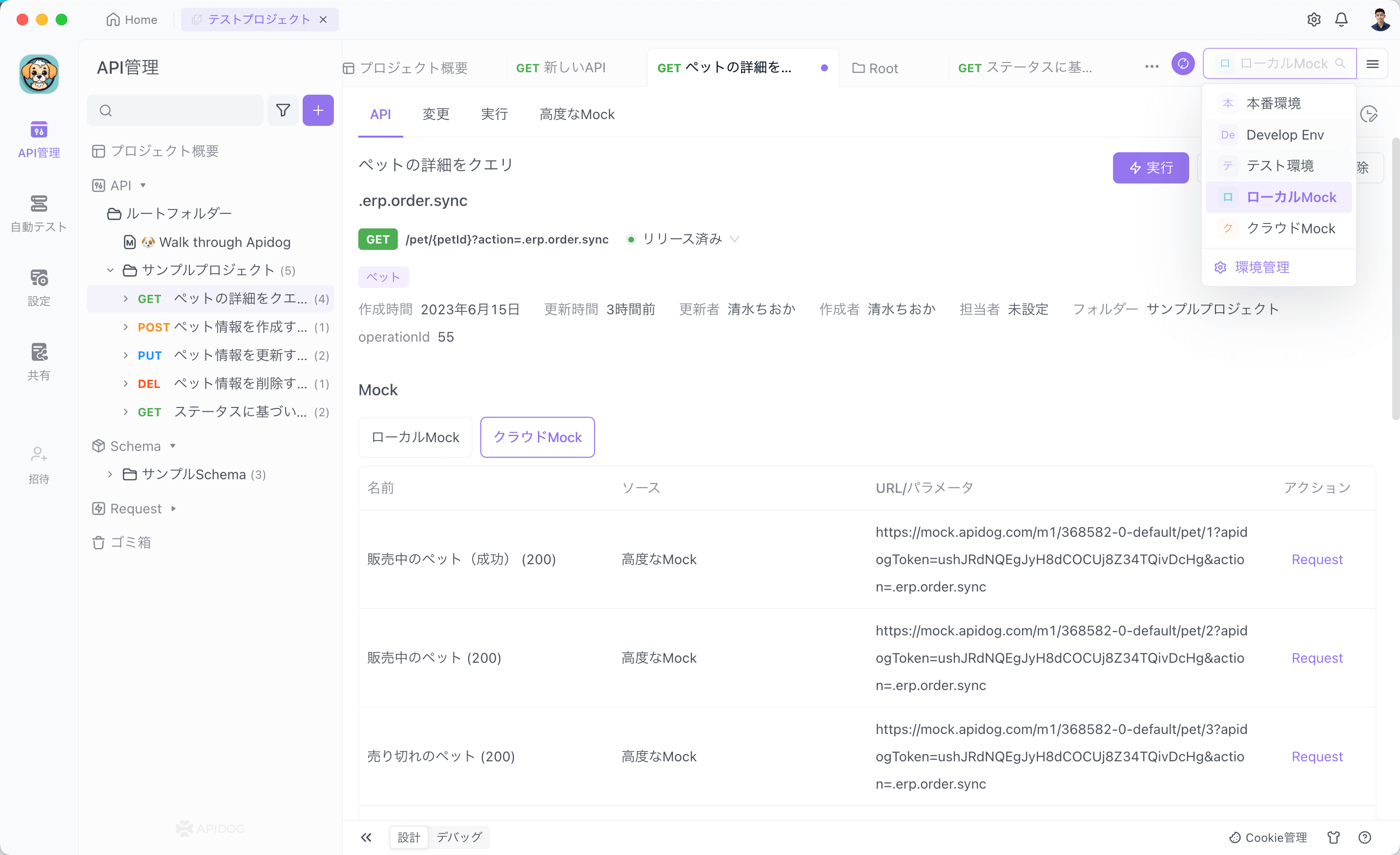The height and width of the screenshot is (855, 1400).
Task: Click Request for 売り切れのペット row
Action: (1317, 756)
